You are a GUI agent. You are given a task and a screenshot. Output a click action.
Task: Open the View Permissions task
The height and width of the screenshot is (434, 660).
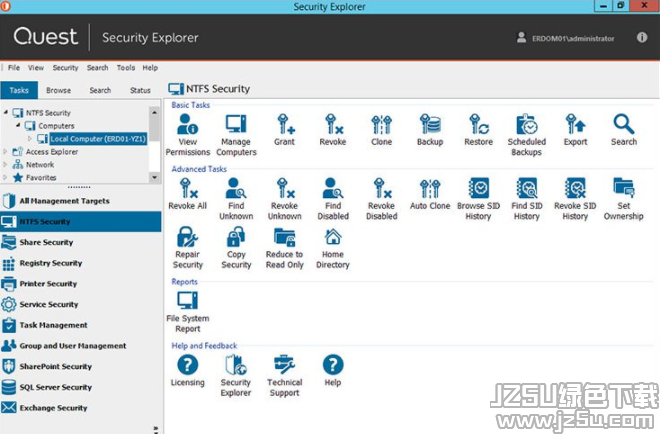coord(188,135)
